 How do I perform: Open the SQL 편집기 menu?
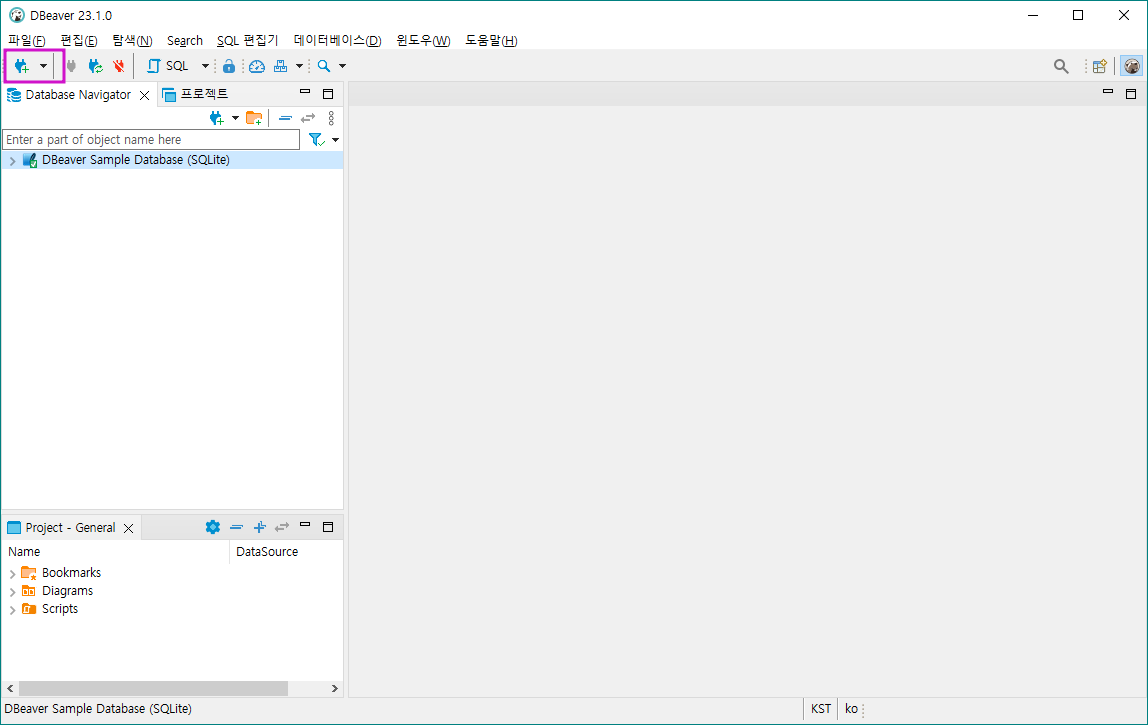click(247, 40)
